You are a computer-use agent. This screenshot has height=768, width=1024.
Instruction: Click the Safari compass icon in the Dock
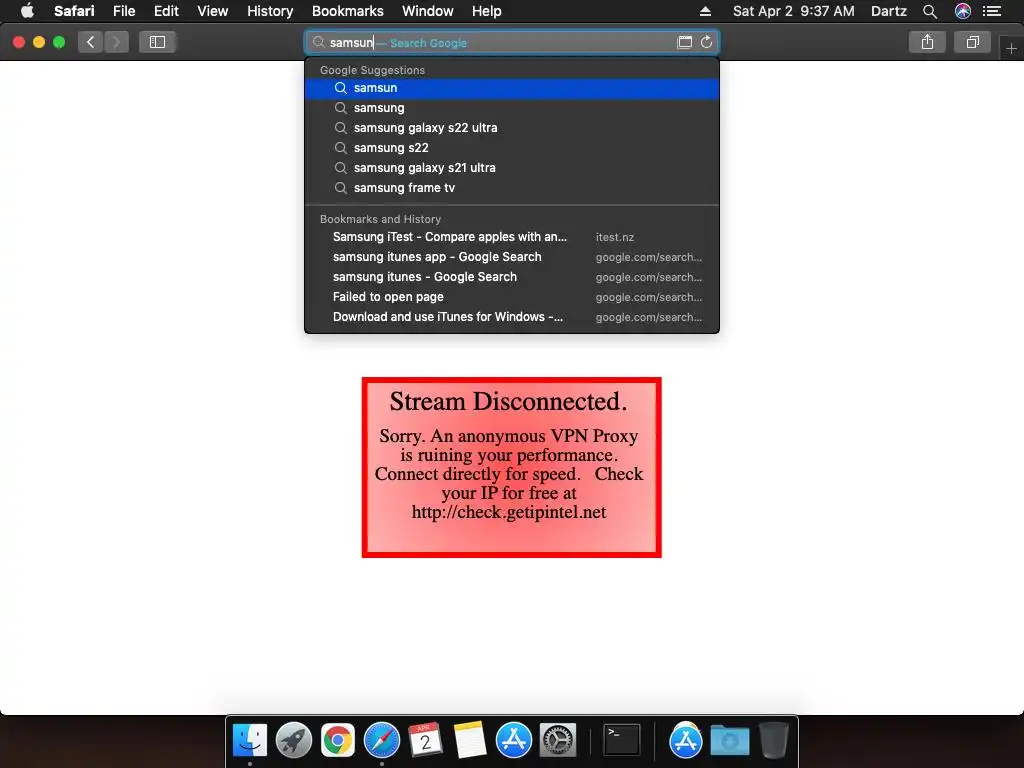tap(382, 741)
